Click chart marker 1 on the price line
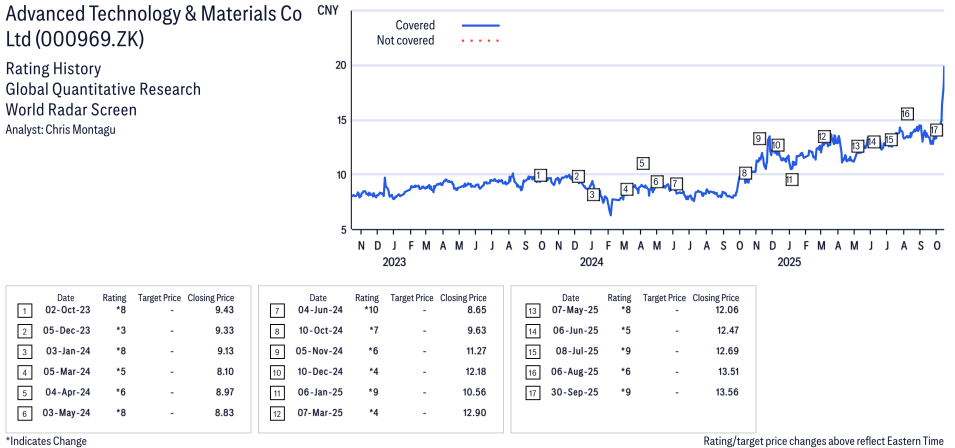Viewport: 955px width, 448px height. pyautogui.click(x=541, y=175)
